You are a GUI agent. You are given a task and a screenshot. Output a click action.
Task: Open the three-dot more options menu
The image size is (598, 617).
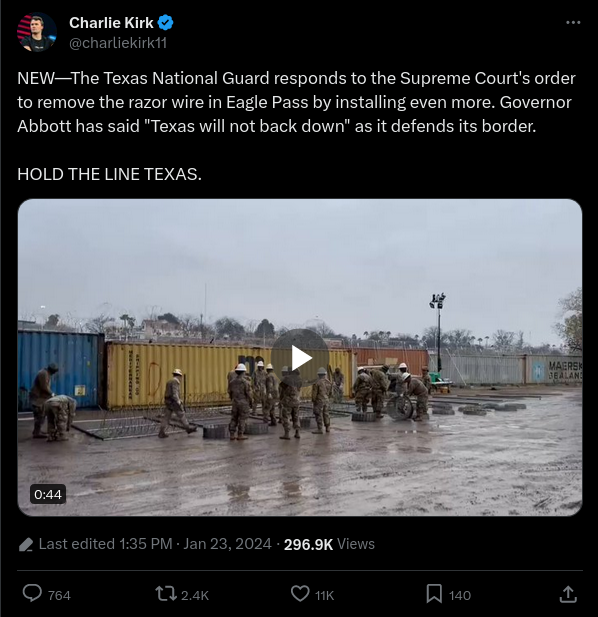point(573,23)
